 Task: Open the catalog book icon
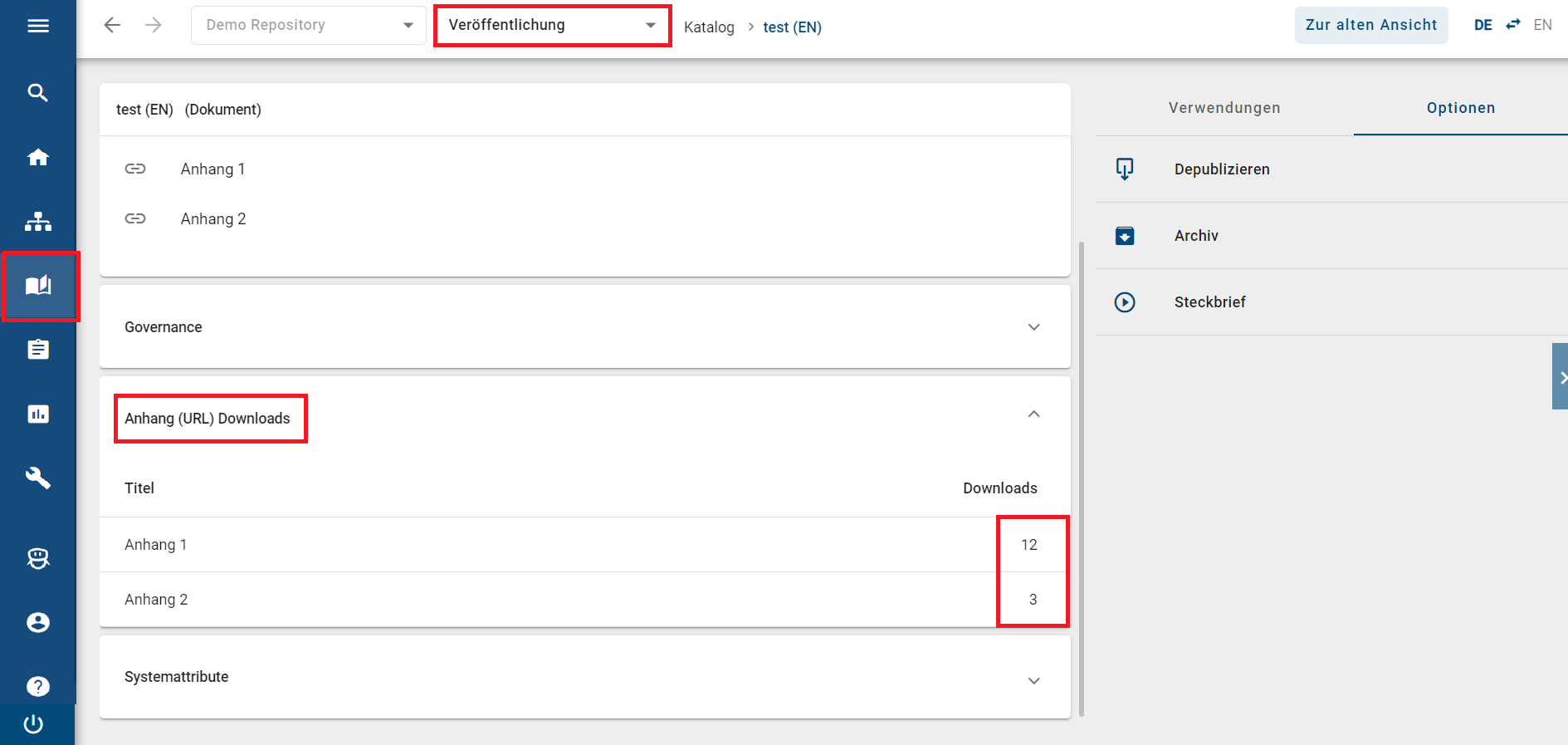pos(38,287)
